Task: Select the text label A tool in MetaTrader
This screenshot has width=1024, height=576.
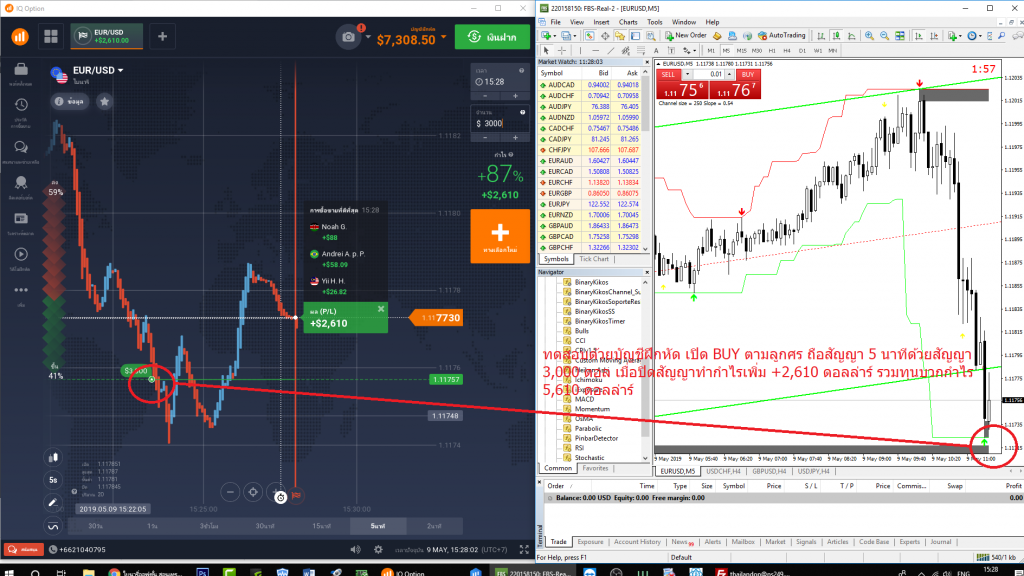Action: [x=656, y=50]
